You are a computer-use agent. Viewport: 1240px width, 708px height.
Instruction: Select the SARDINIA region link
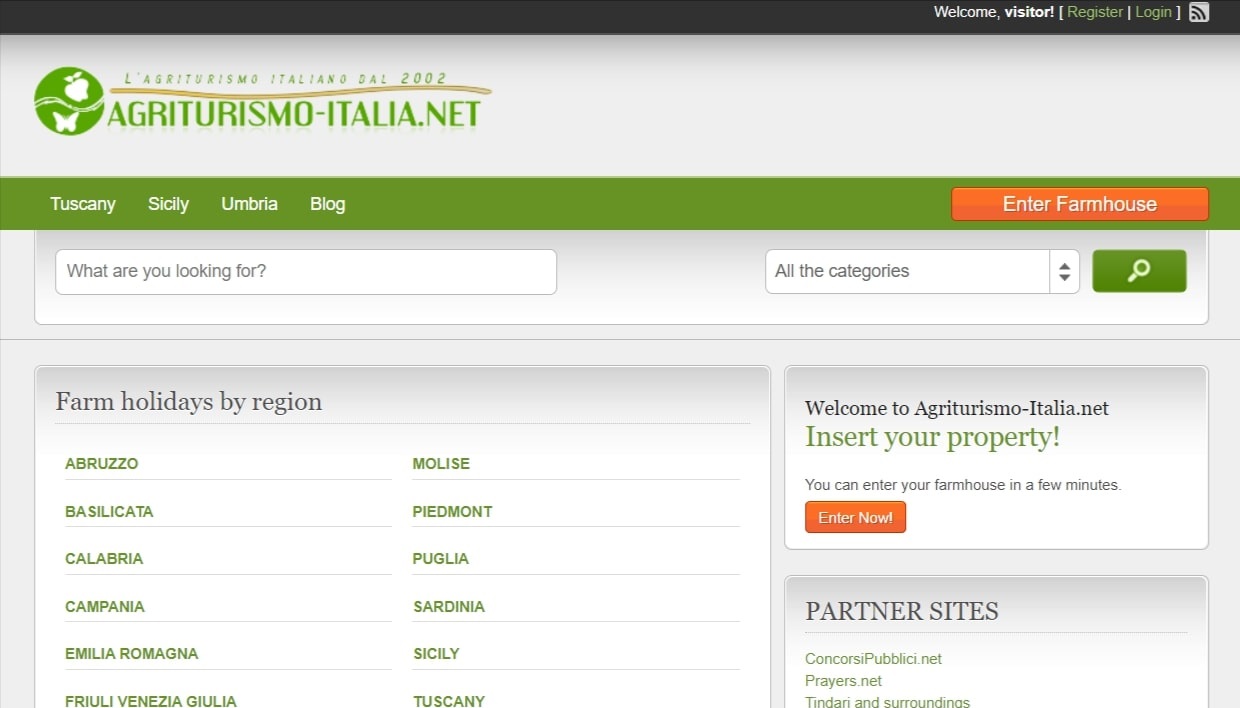click(x=449, y=607)
